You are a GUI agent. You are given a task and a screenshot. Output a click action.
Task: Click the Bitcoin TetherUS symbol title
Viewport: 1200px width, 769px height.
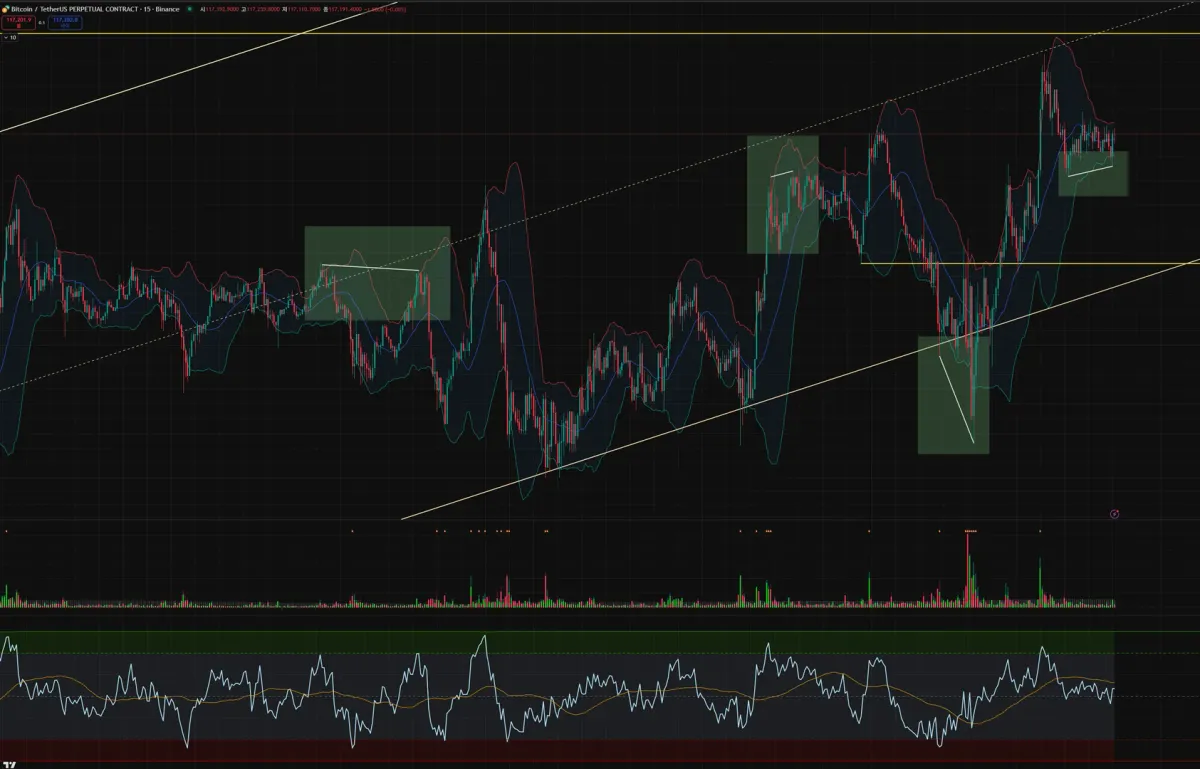coord(94,9)
